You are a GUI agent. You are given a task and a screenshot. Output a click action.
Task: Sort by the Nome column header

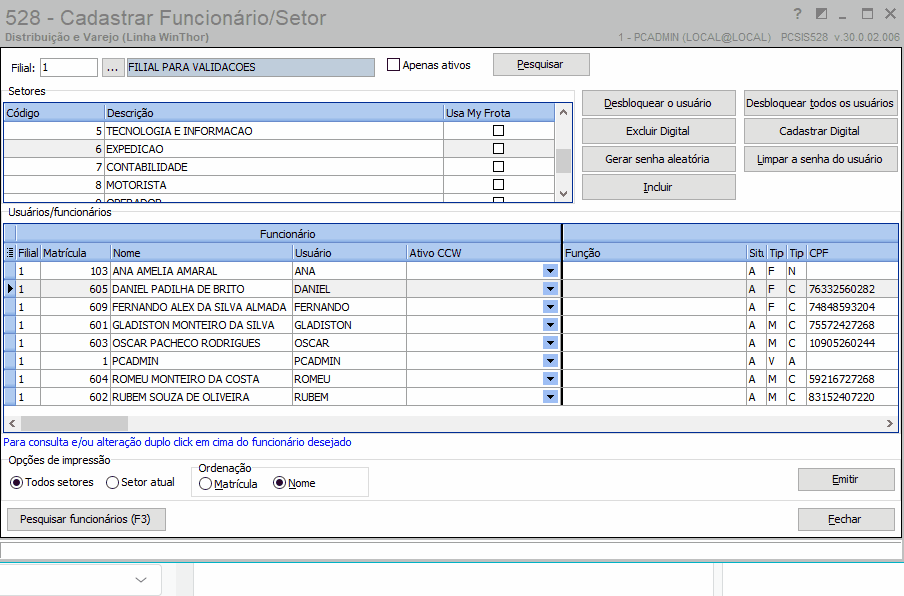coord(201,252)
